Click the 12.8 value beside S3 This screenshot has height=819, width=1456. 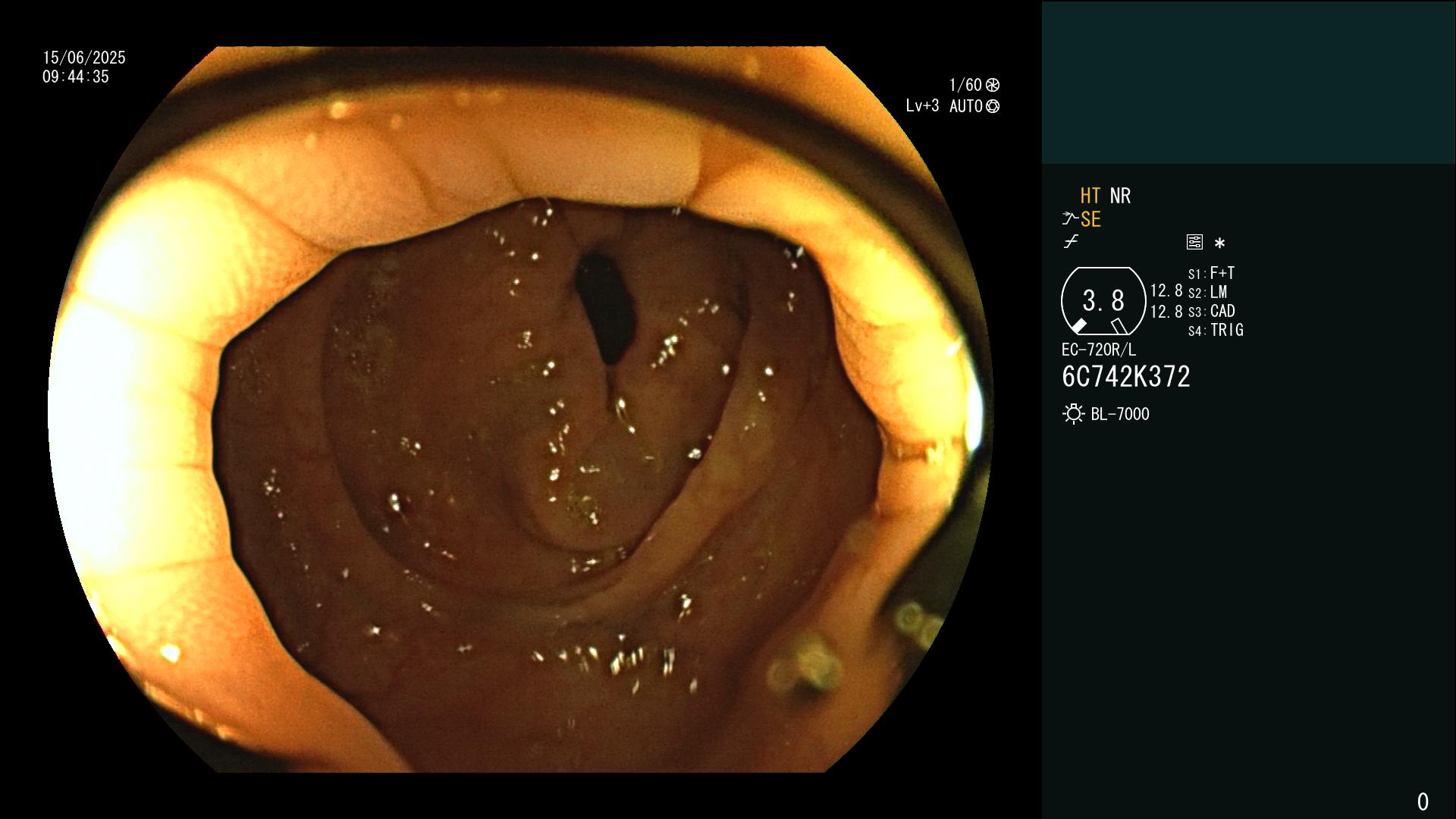click(x=1166, y=312)
